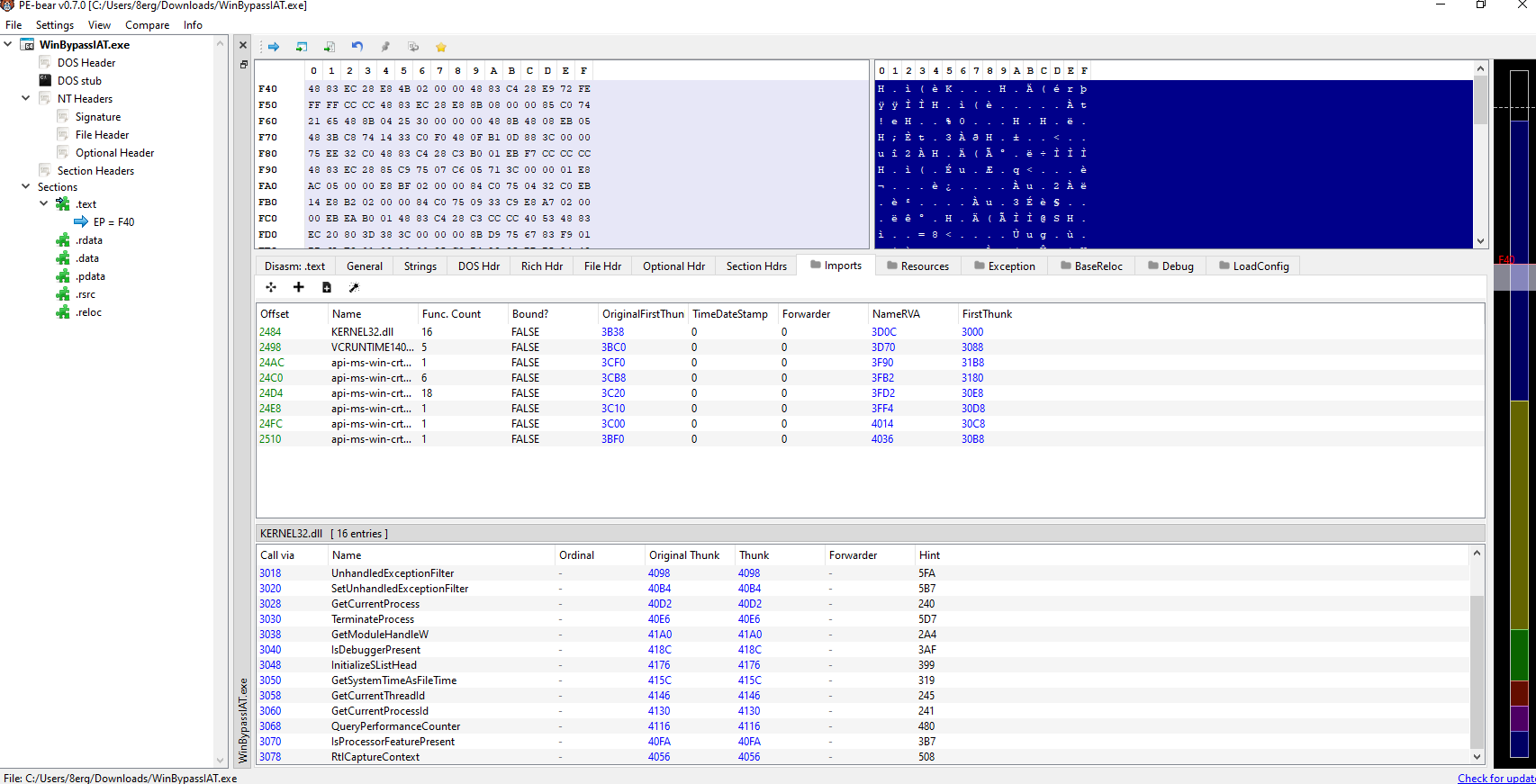Click the tree panel scroll up arrow

[x=220, y=43]
